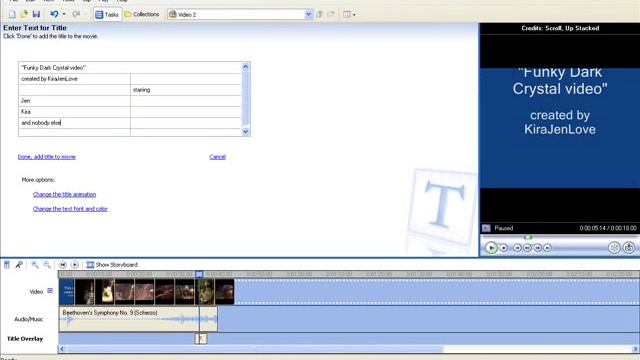Screen dimensions: 640x360
Task: Select the blue title clip on the Video track
Action: 67,292
